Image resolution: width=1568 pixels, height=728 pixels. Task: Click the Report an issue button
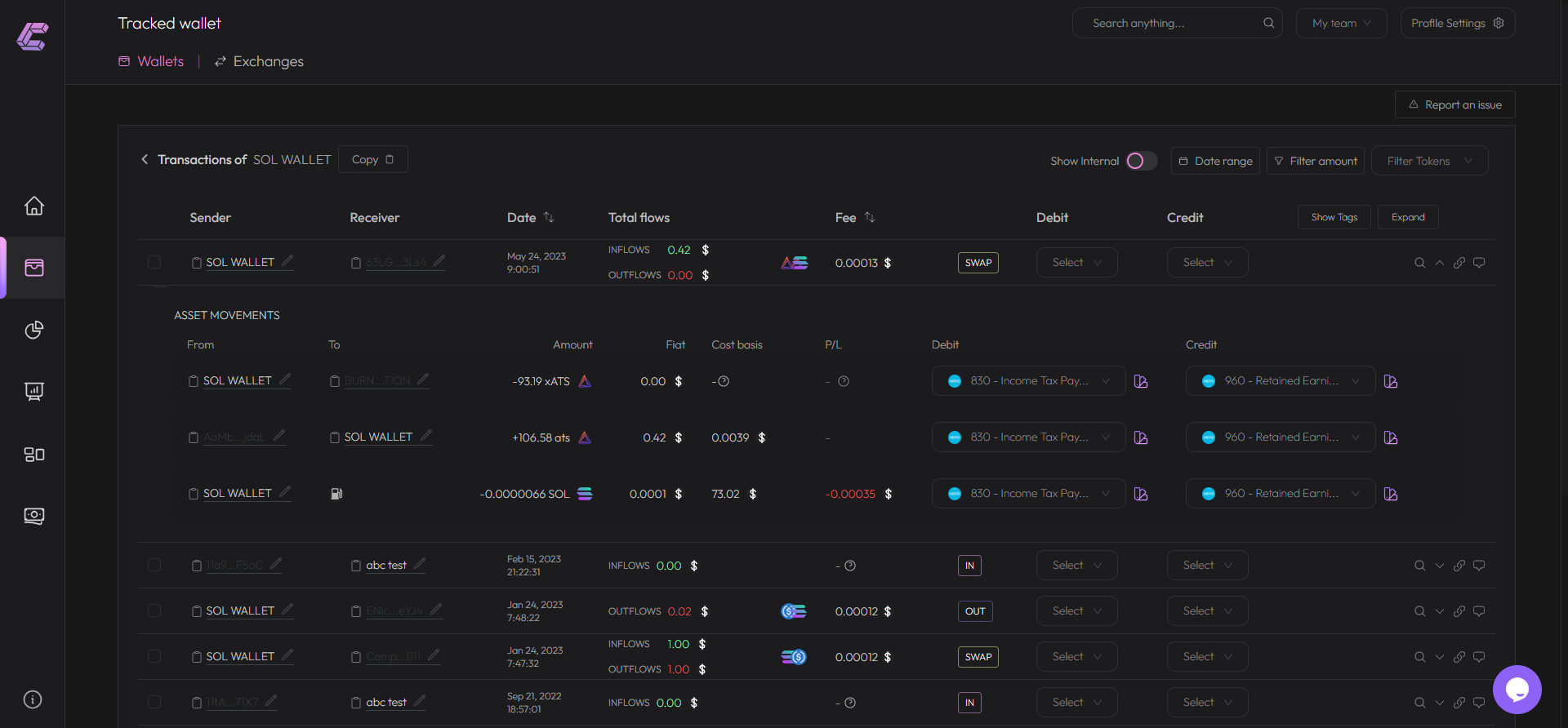point(1454,104)
